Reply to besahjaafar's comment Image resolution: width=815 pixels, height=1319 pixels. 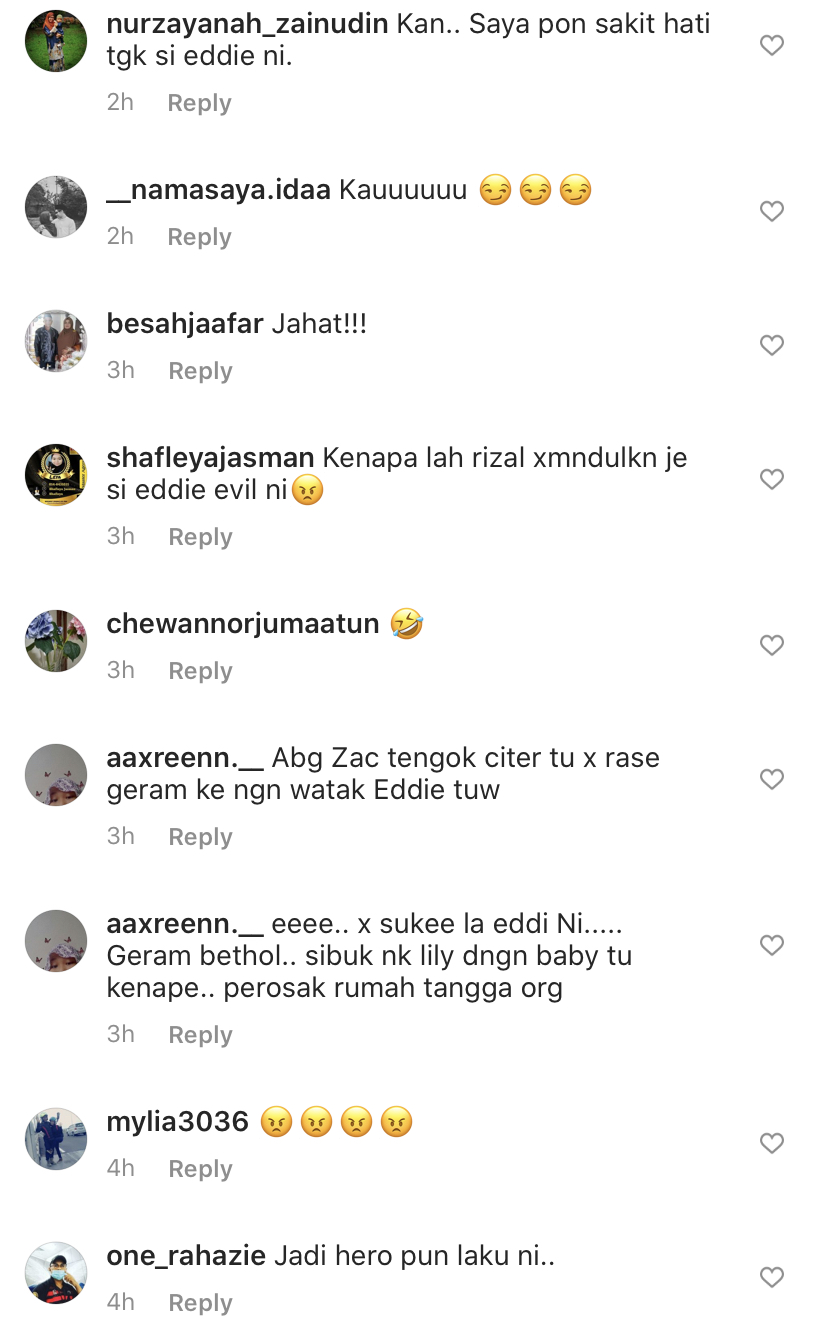click(x=200, y=371)
